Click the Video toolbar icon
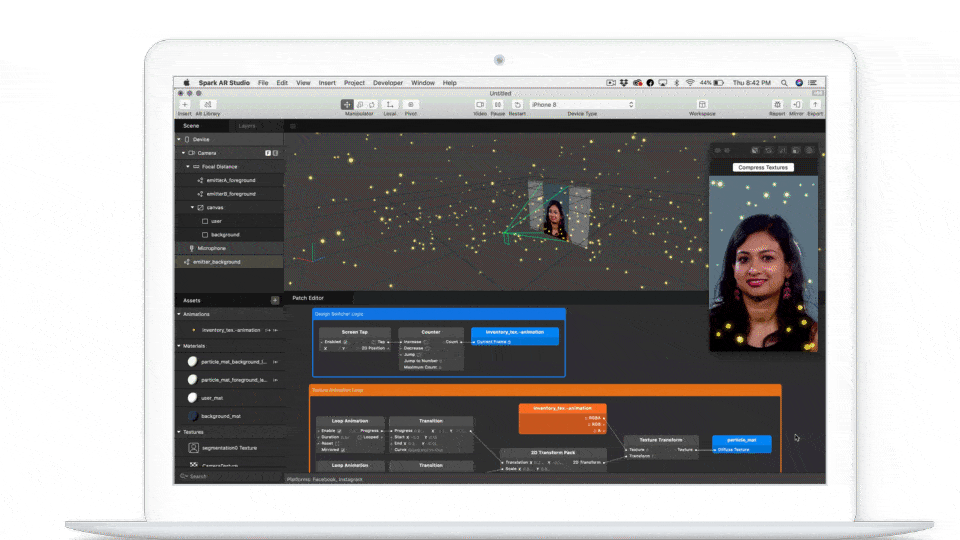The width and height of the screenshot is (960, 540). [x=480, y=105]
